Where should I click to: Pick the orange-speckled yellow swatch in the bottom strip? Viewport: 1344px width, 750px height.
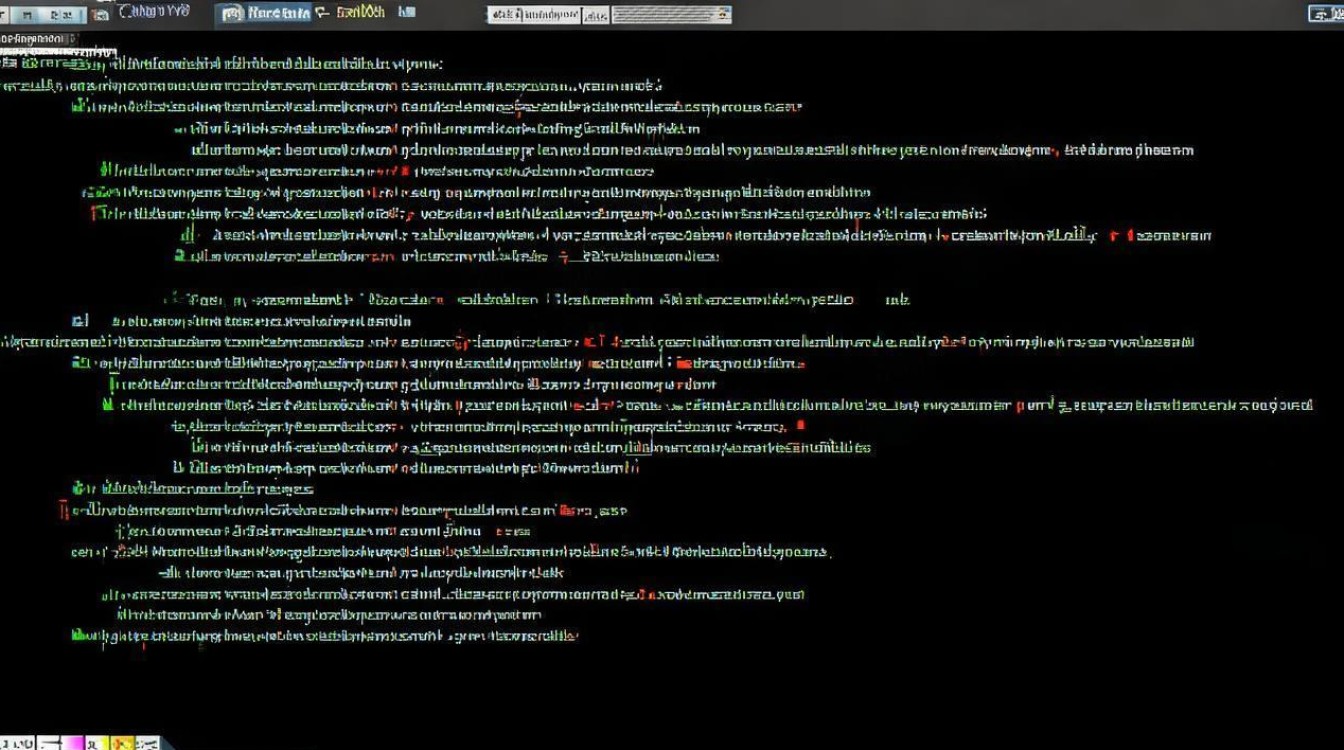[121, 743]
